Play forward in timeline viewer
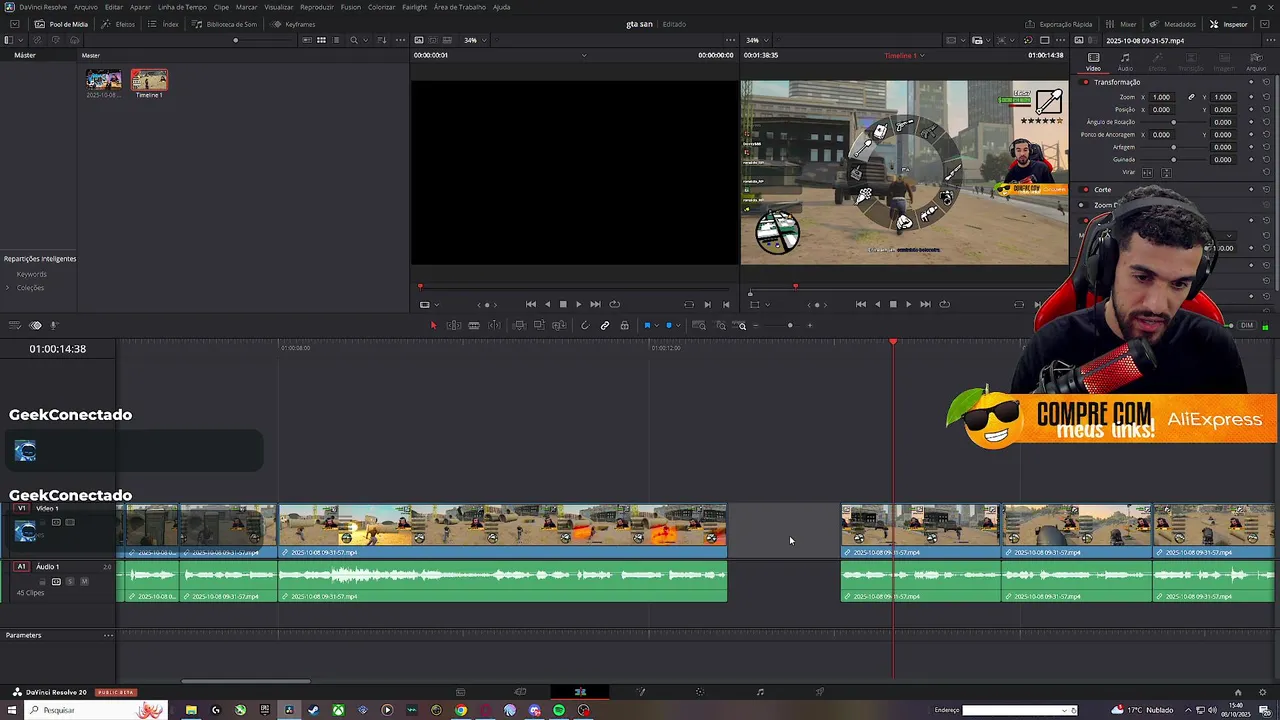This screenshot has width=1280, height=720. tap(908, 304)
